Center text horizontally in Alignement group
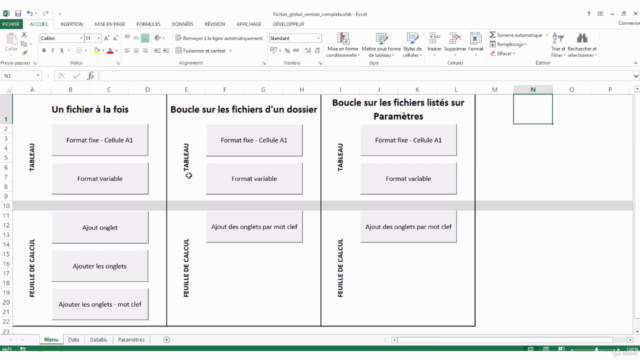Image resolution: width=640 pixels, height=360 pixels. (136, 51)
